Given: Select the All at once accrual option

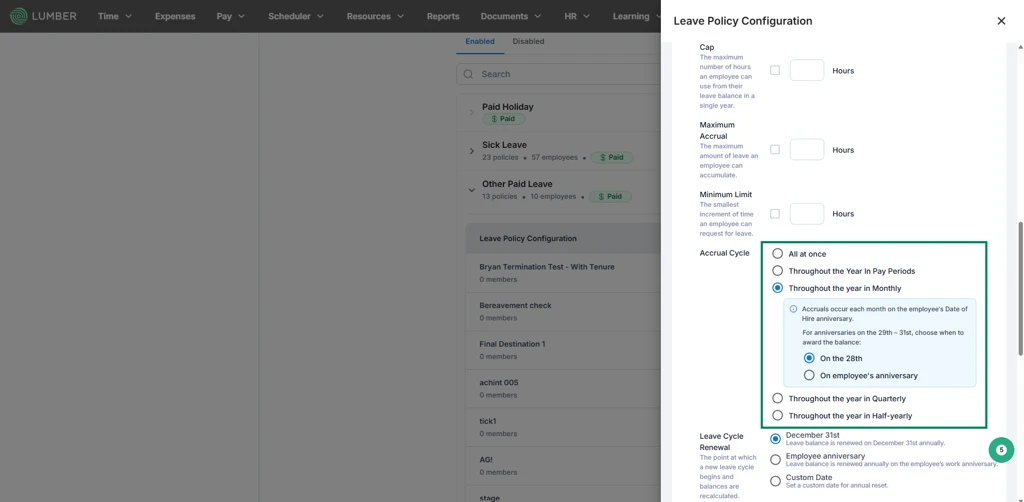Looking at the screenshot, I should coord(777,253).
